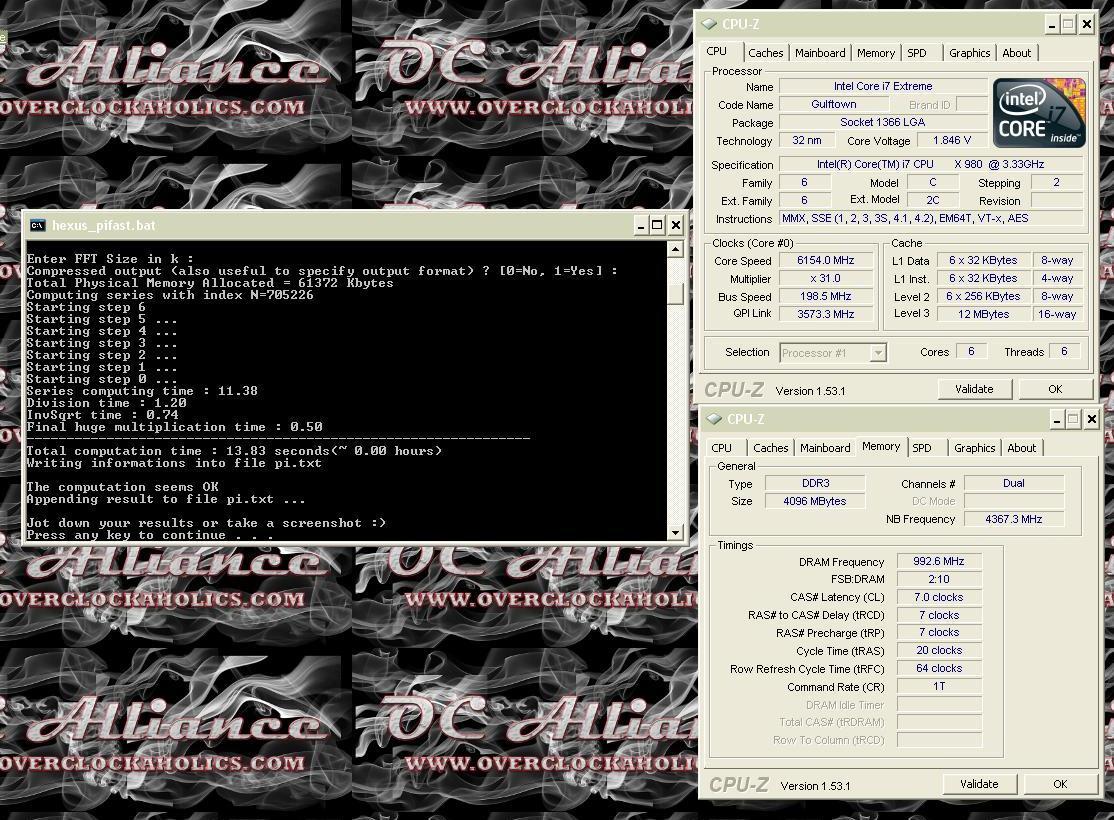Viewport: 1114px width, 820px height.
Task: Click the Level 3 cache value 12 MBytes
Action: click(983, 314)
